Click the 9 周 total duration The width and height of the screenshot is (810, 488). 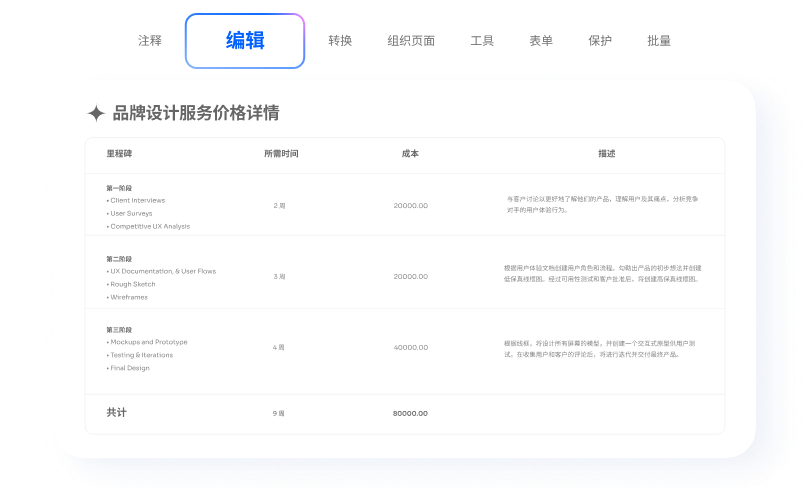tap(278, 413)
